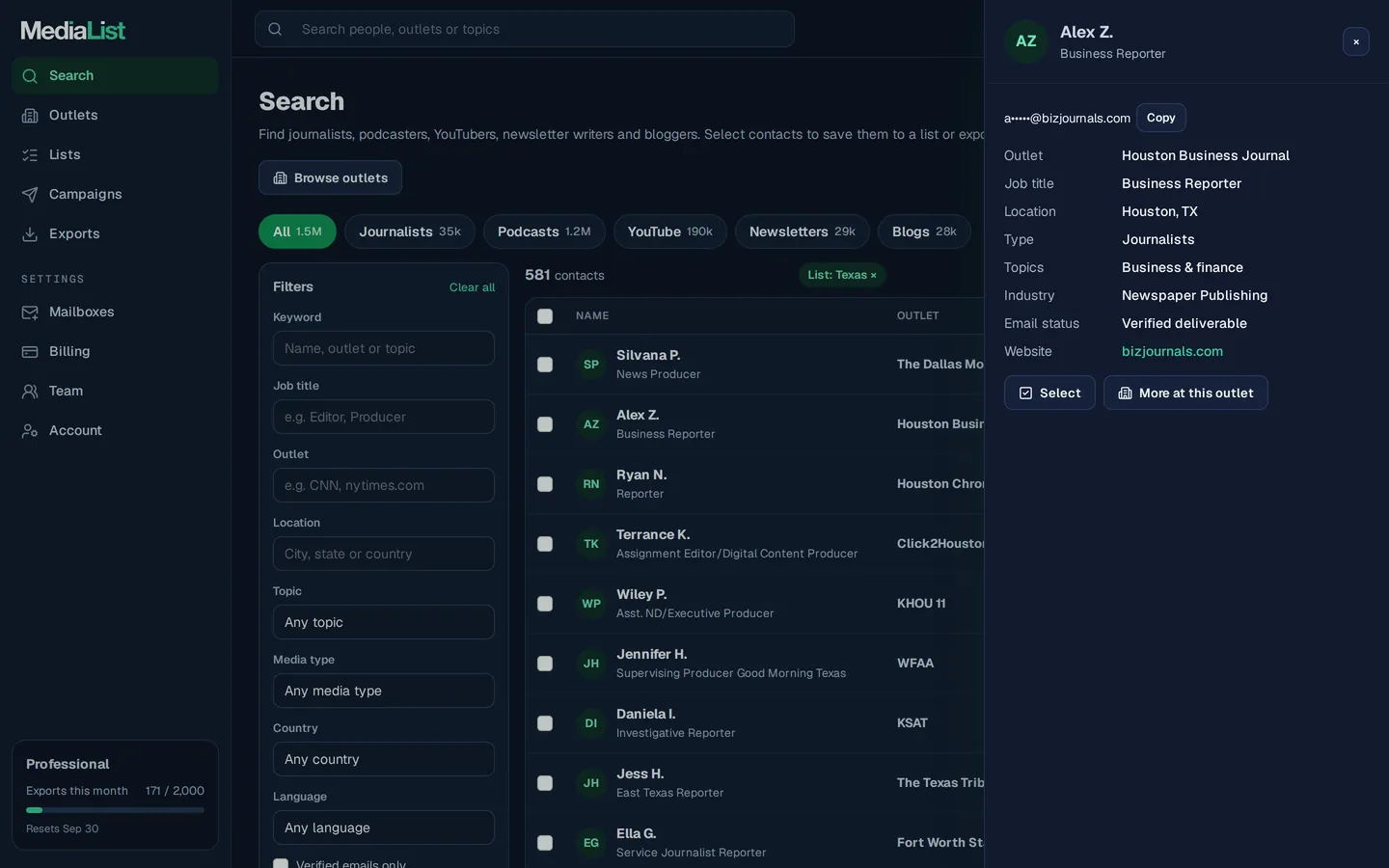Open the Outlets sidebar icon

coord(30,116)
